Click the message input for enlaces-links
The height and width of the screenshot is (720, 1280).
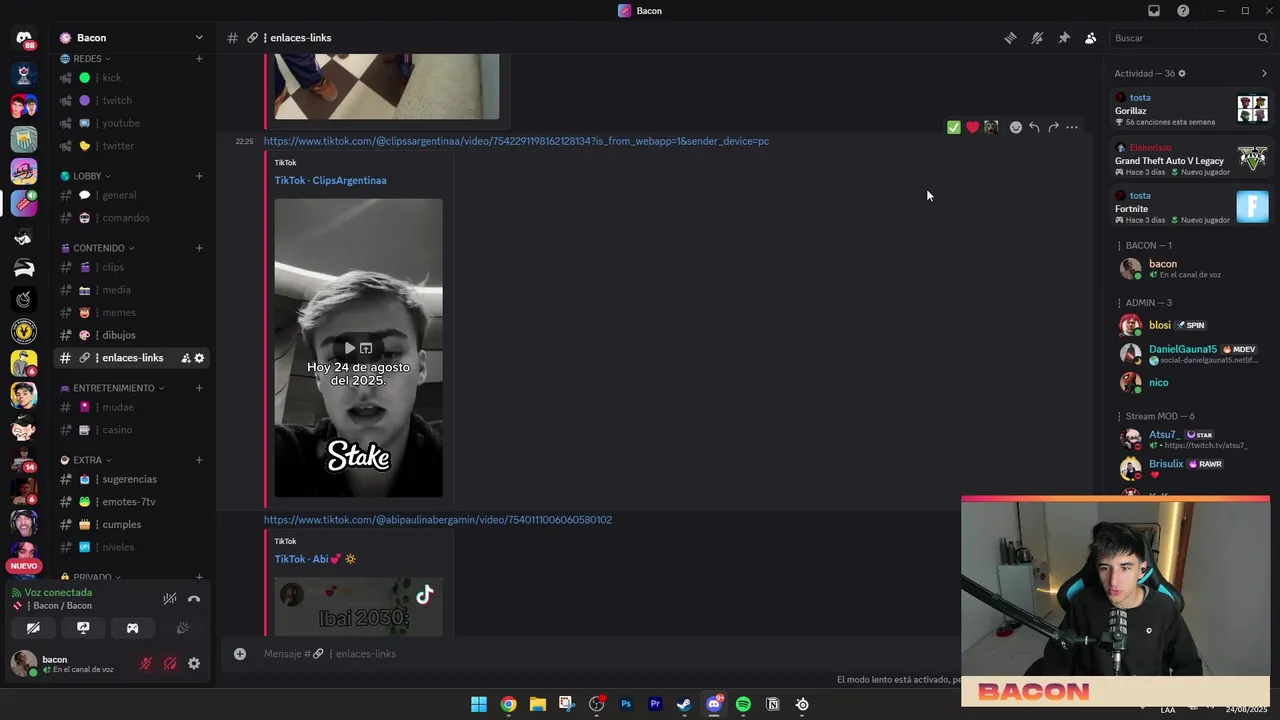pyautogui.click(x=600, y=654)
